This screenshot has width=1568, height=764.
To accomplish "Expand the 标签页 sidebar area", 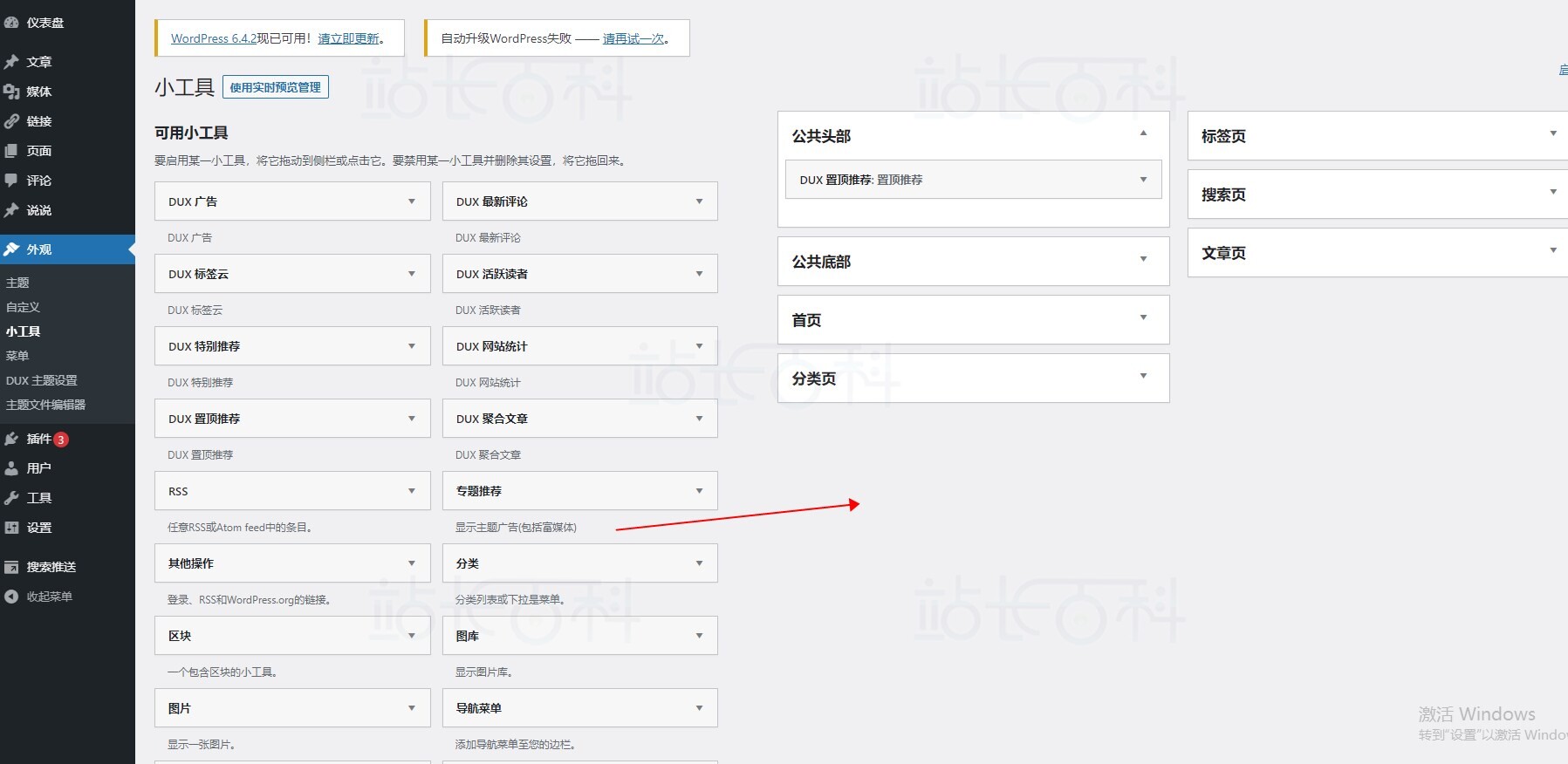I will click(x=1553, y=133).
